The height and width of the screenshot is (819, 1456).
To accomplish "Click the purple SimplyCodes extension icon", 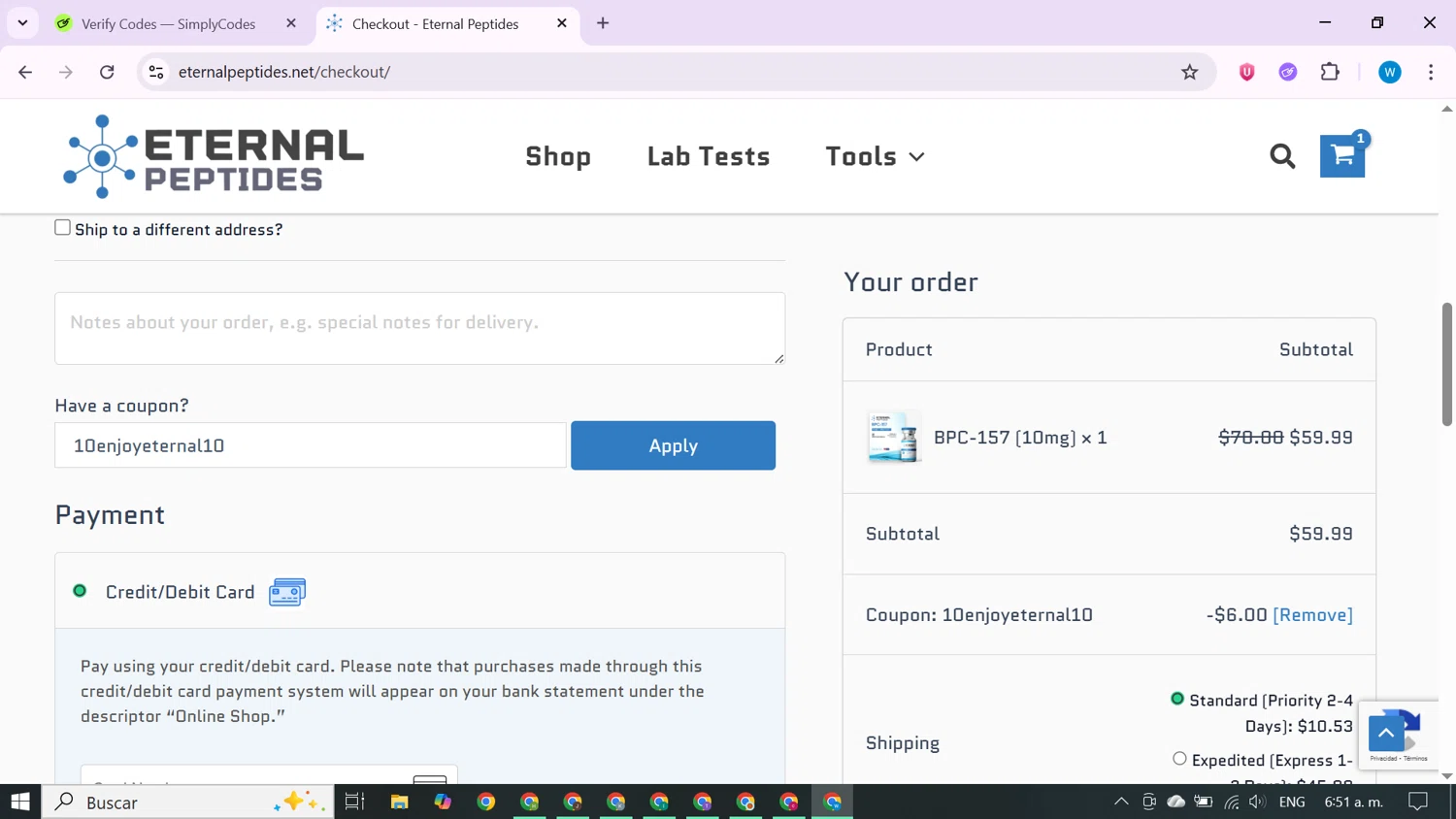I will (x=1288, y=72).
